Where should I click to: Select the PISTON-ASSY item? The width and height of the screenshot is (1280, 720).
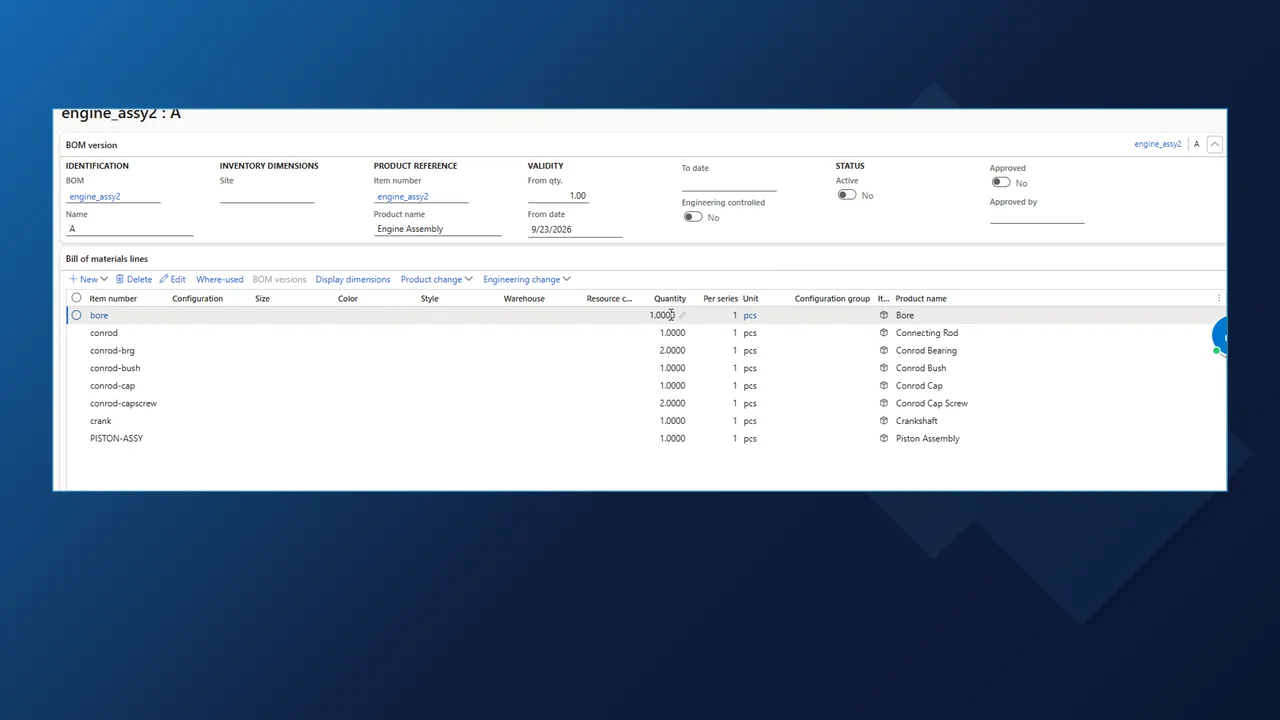click(x=116, y=438)
